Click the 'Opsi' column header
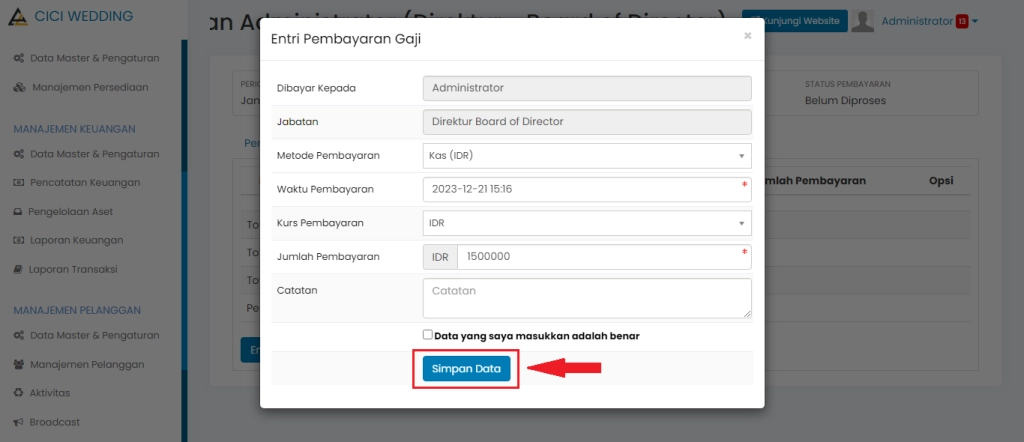The width and height of the screenshot is (1024, 442). [941, 181]
